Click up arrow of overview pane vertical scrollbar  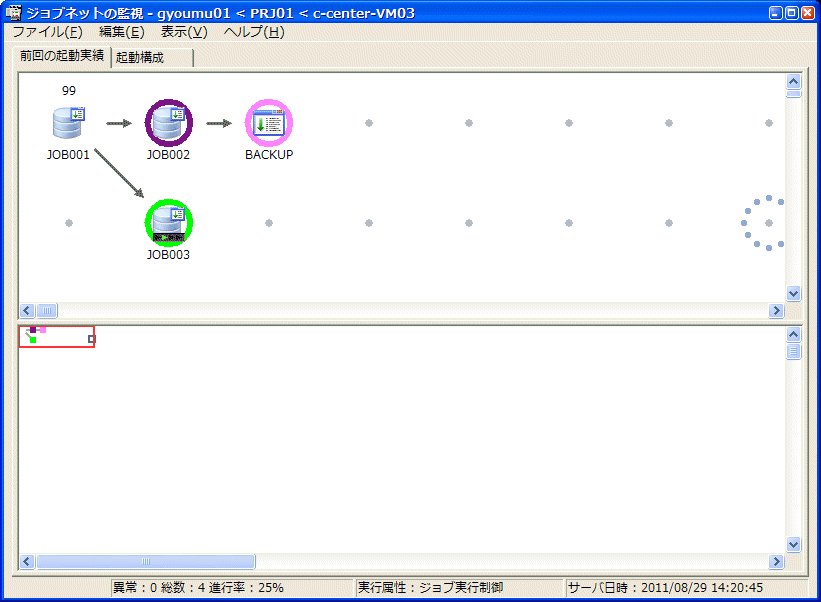click(x=793, y=334)
